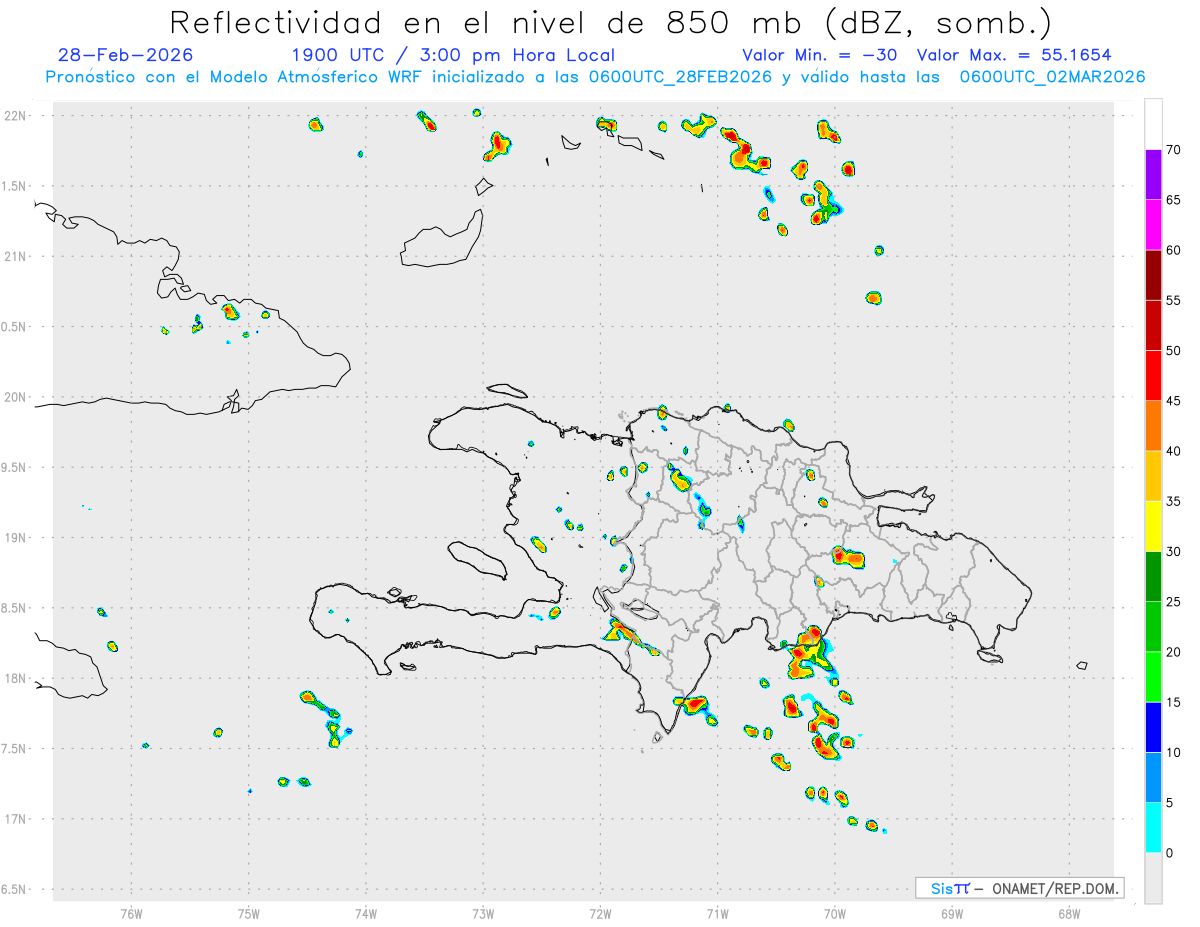Click the '17N' latitude label
This screenshot has width=1200, height=927.
(15, 819)
